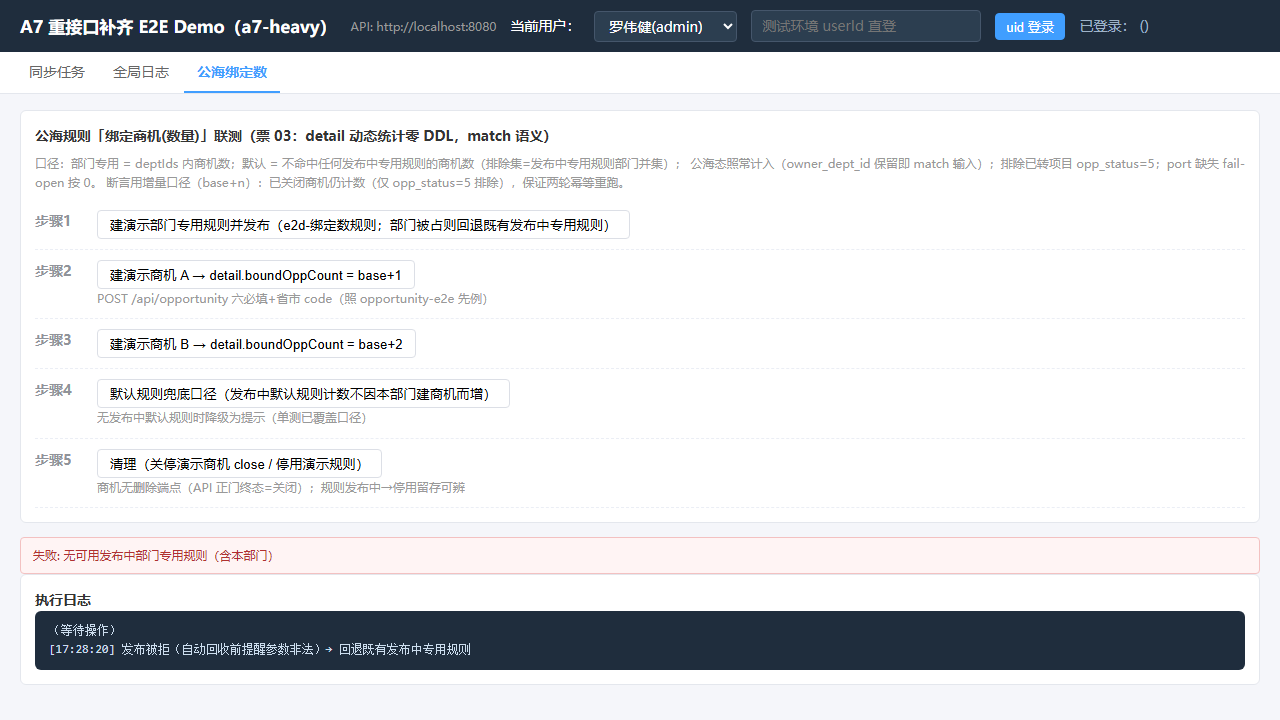Click the 已登录 status text

1114,27
